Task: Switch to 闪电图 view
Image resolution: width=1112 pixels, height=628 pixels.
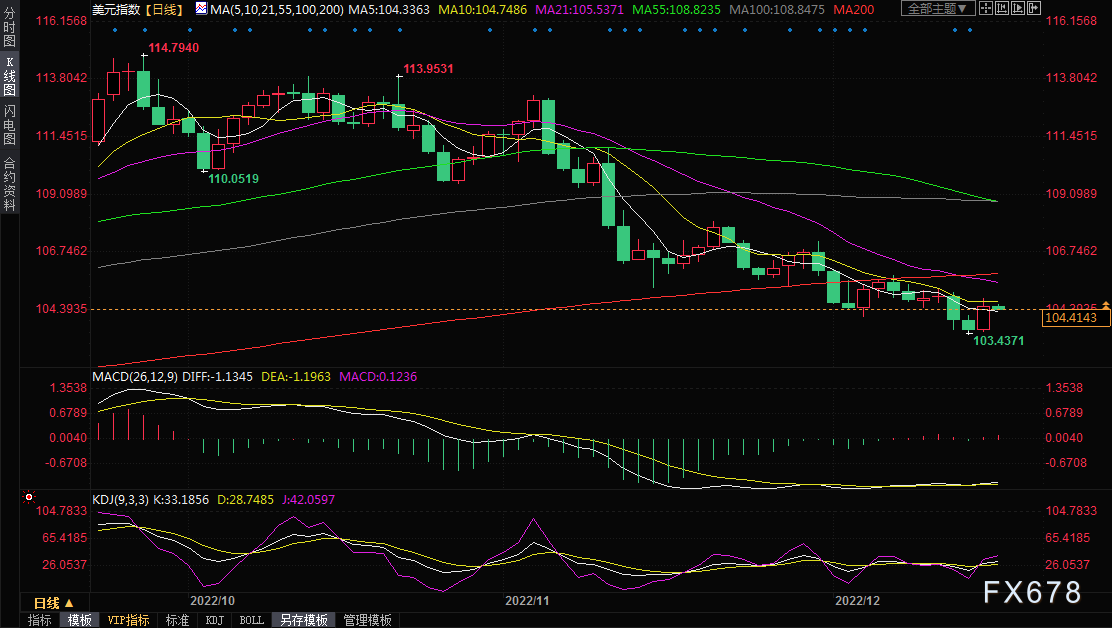Action: [x=9, y=125]
